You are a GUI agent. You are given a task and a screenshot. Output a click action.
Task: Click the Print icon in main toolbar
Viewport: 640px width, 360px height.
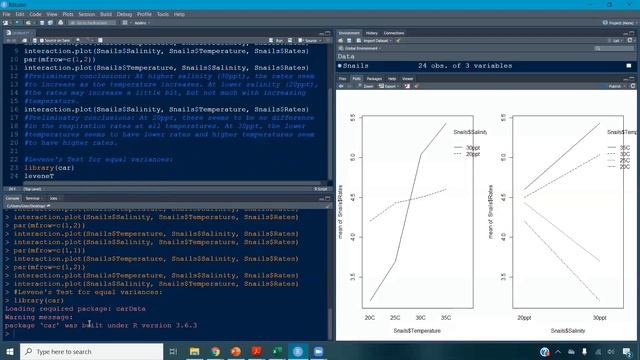61,23
